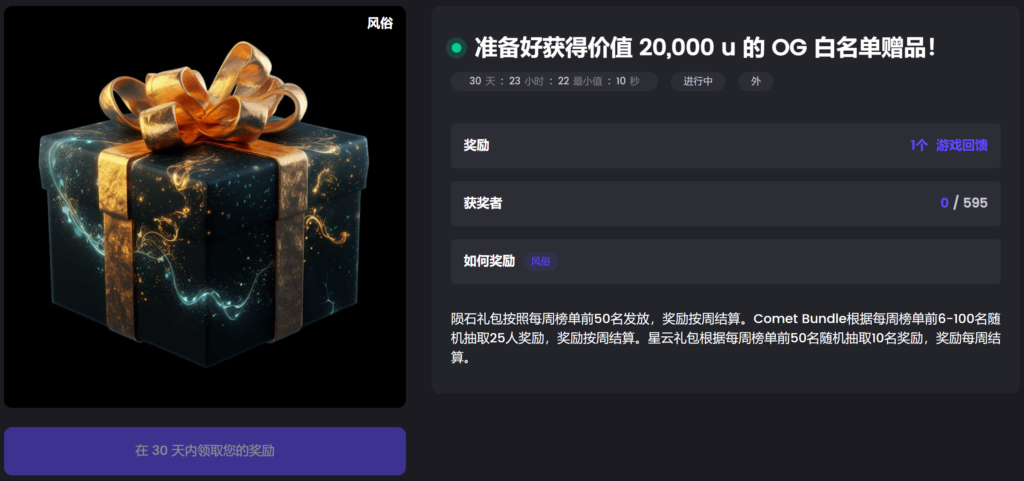The image size is (1024, 481).
Task: Expand the 如何奖励 row
Action: [726, 262]
